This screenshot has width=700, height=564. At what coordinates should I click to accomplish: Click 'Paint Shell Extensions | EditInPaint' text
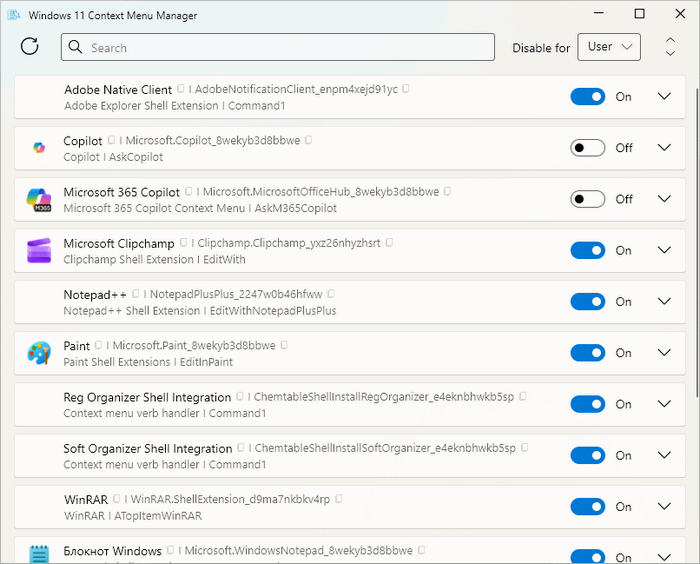148,362
